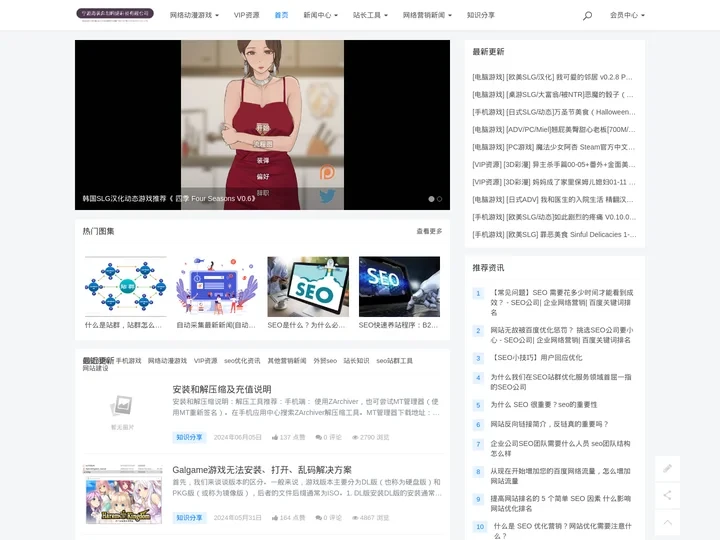
Task: Open the SEO是什么 gallery thumbnail
Action: 308,286
